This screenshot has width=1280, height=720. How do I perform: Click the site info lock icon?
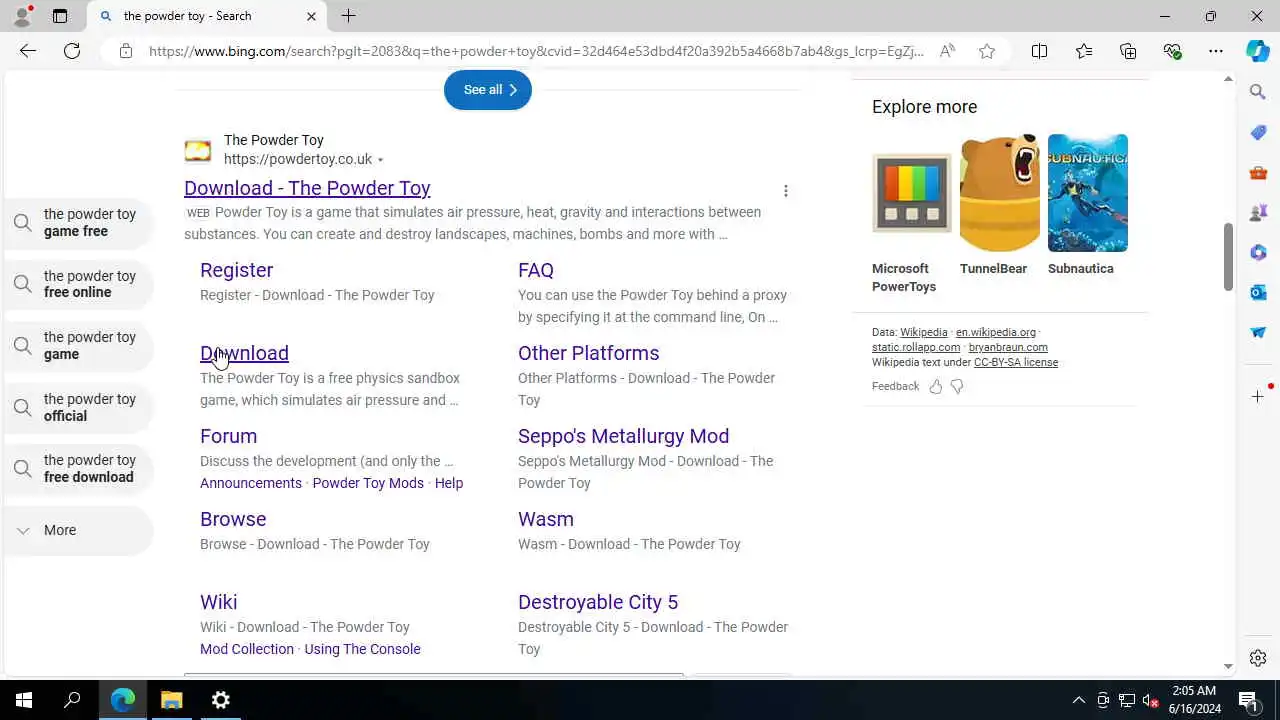(x=125, y=51)
